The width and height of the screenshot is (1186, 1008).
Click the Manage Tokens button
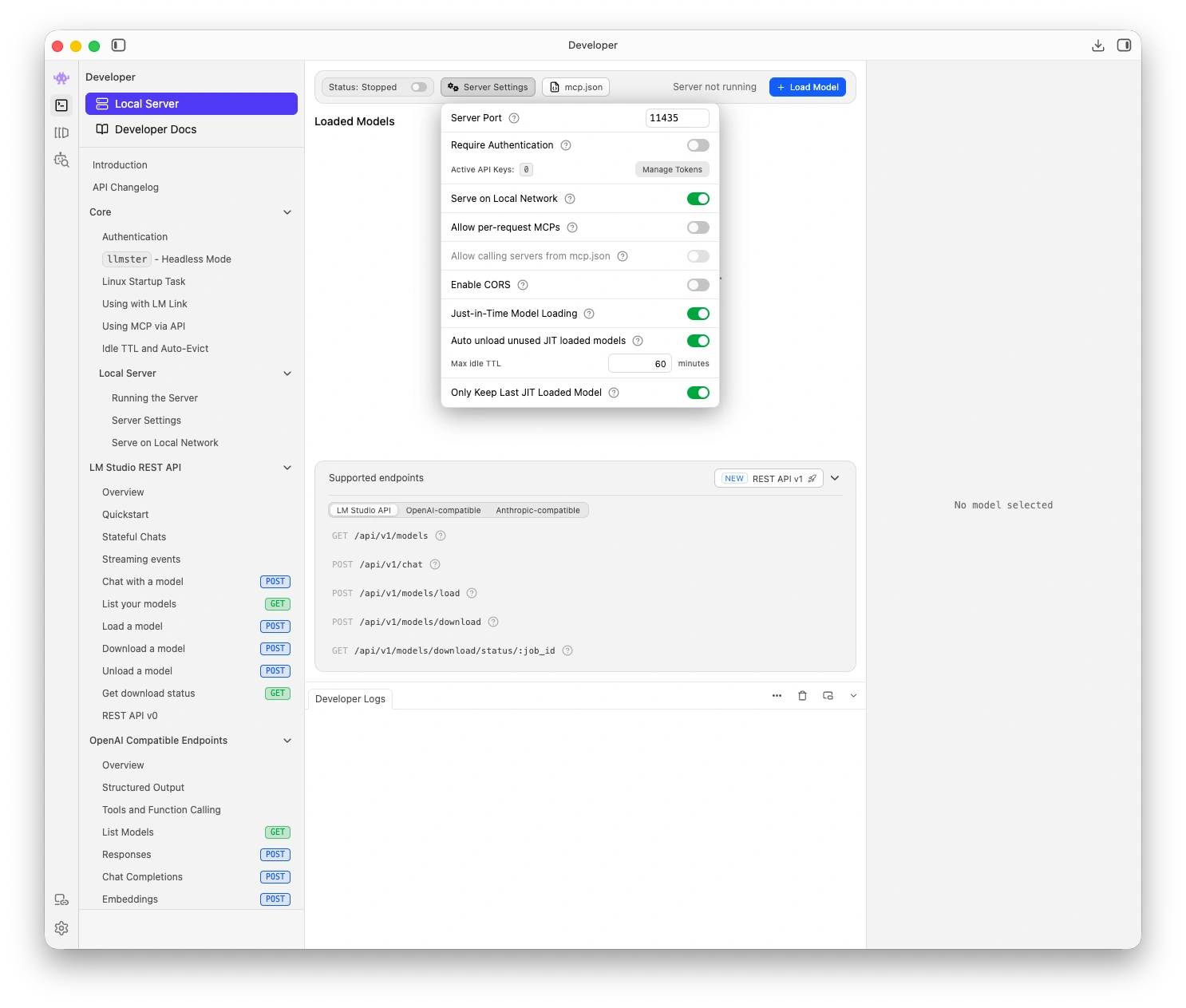coord(672,169)
